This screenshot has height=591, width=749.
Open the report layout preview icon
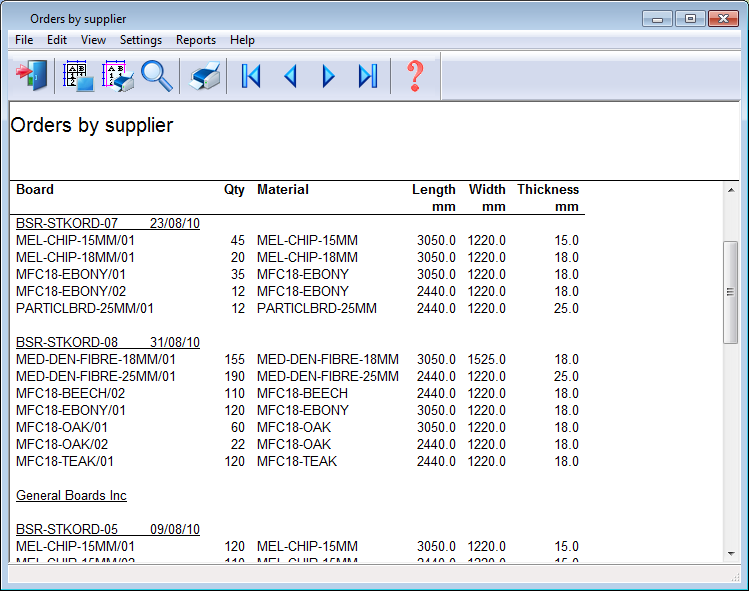click(78, 75)
